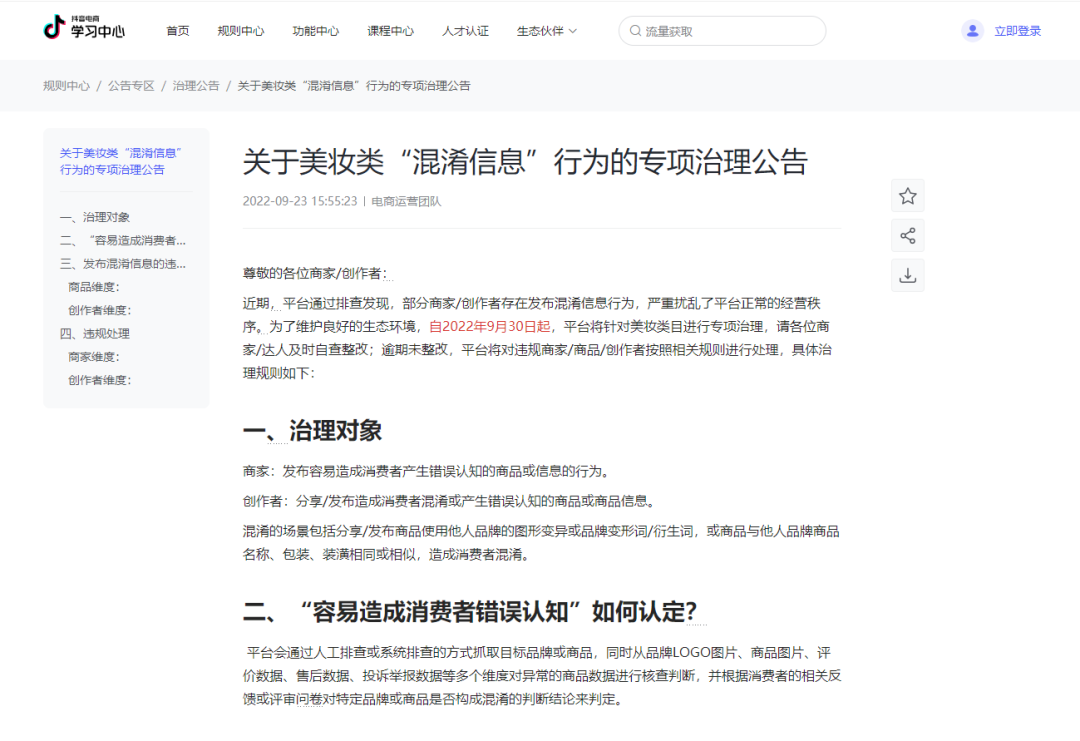Open the 规则中心 navigation item
This screenshot has width=1080, height=741.
pyautogui.click(x=241, y=31)
